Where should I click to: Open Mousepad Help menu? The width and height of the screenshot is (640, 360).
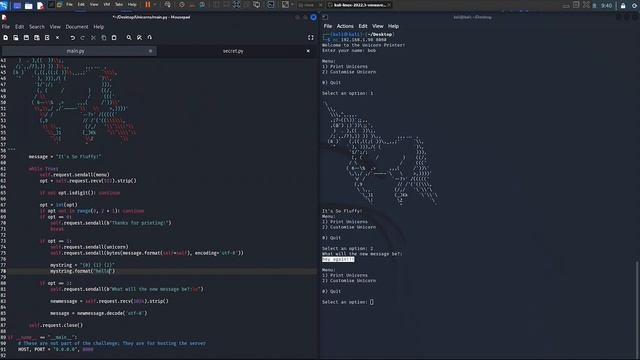coord(99,27)
